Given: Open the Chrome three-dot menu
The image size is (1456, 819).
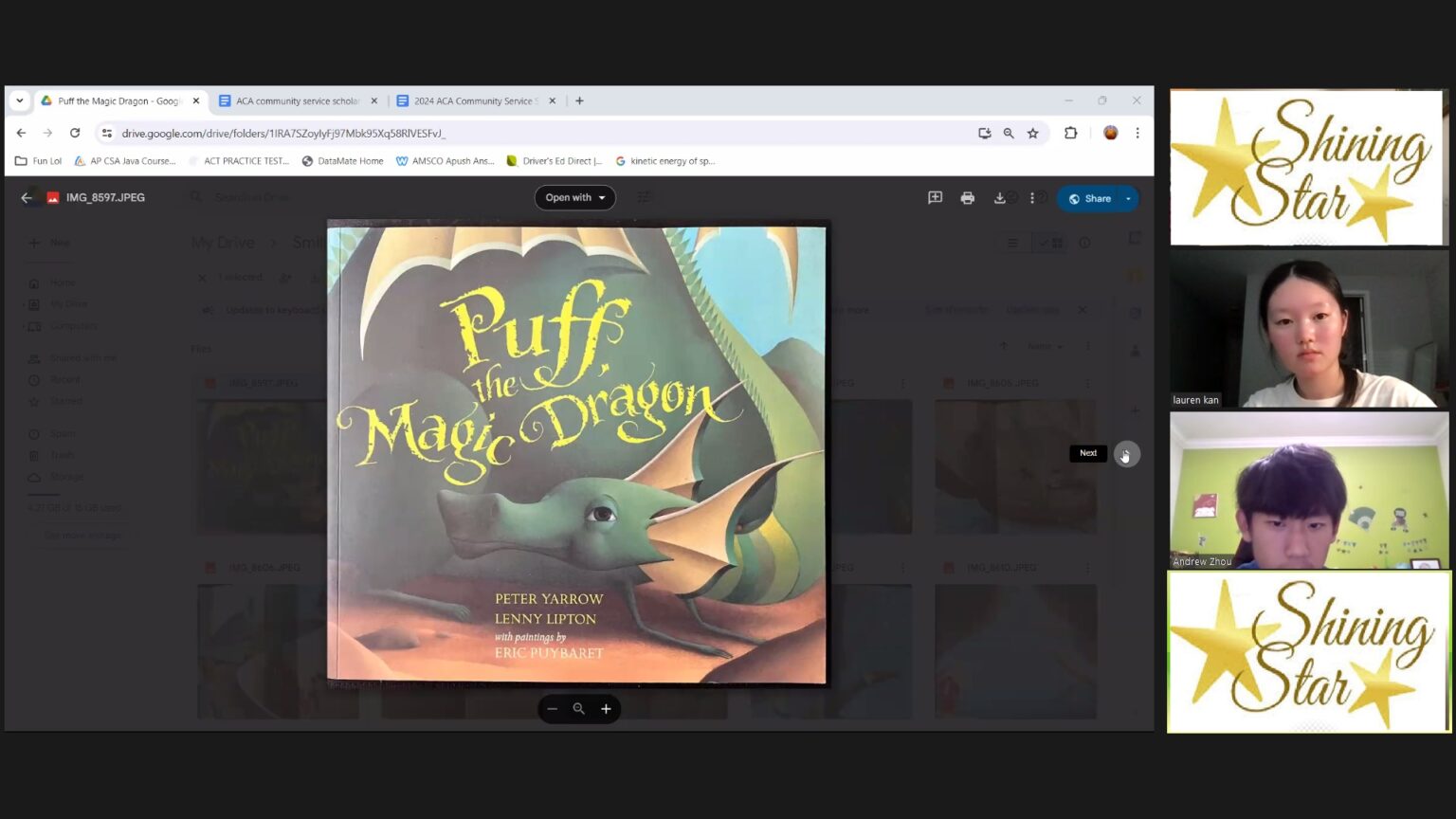Looking at the screenshot, I should 1137,133.
